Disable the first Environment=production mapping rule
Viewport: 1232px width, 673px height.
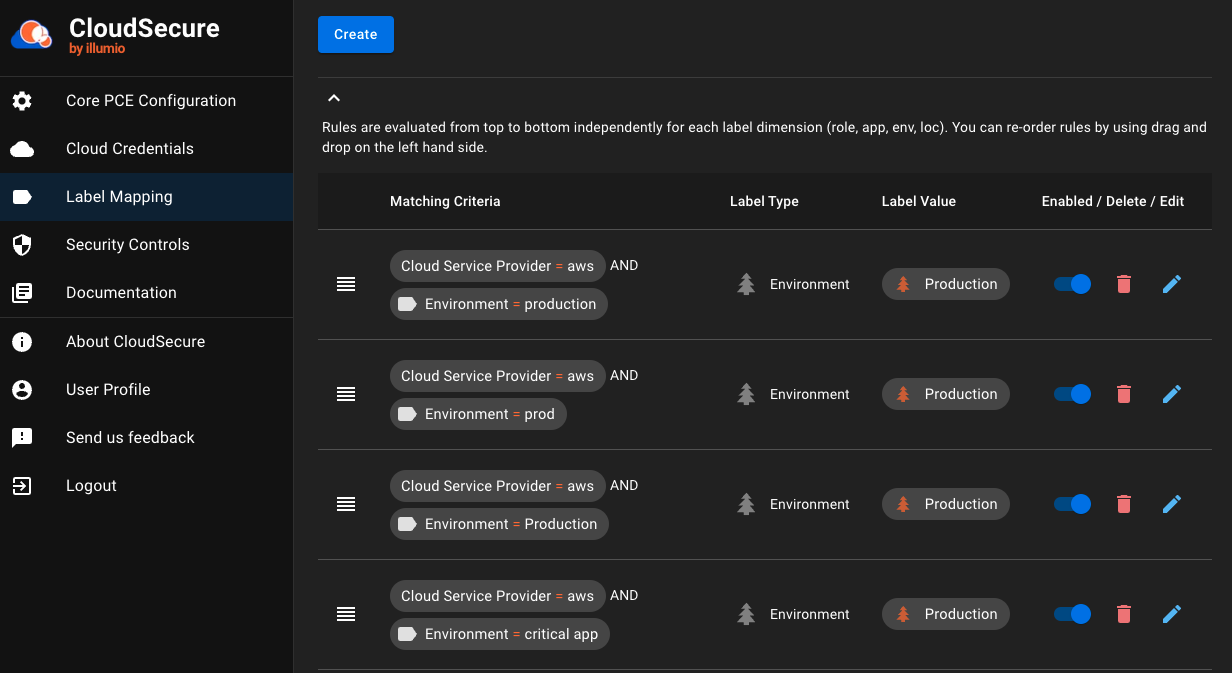pyautogui.click(x=1072, y=284)
